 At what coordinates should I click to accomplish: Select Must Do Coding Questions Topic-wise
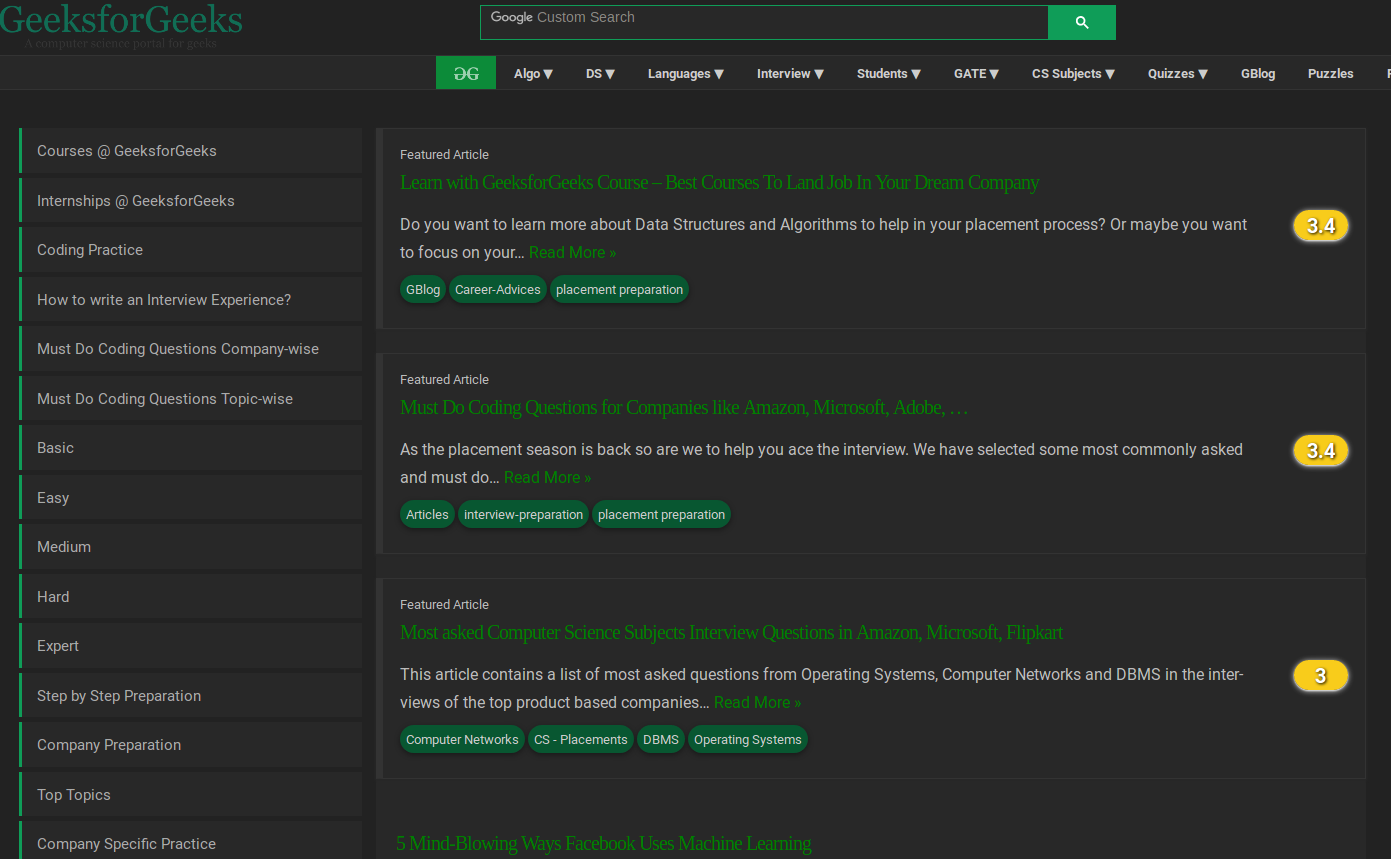tap(165, 399)
